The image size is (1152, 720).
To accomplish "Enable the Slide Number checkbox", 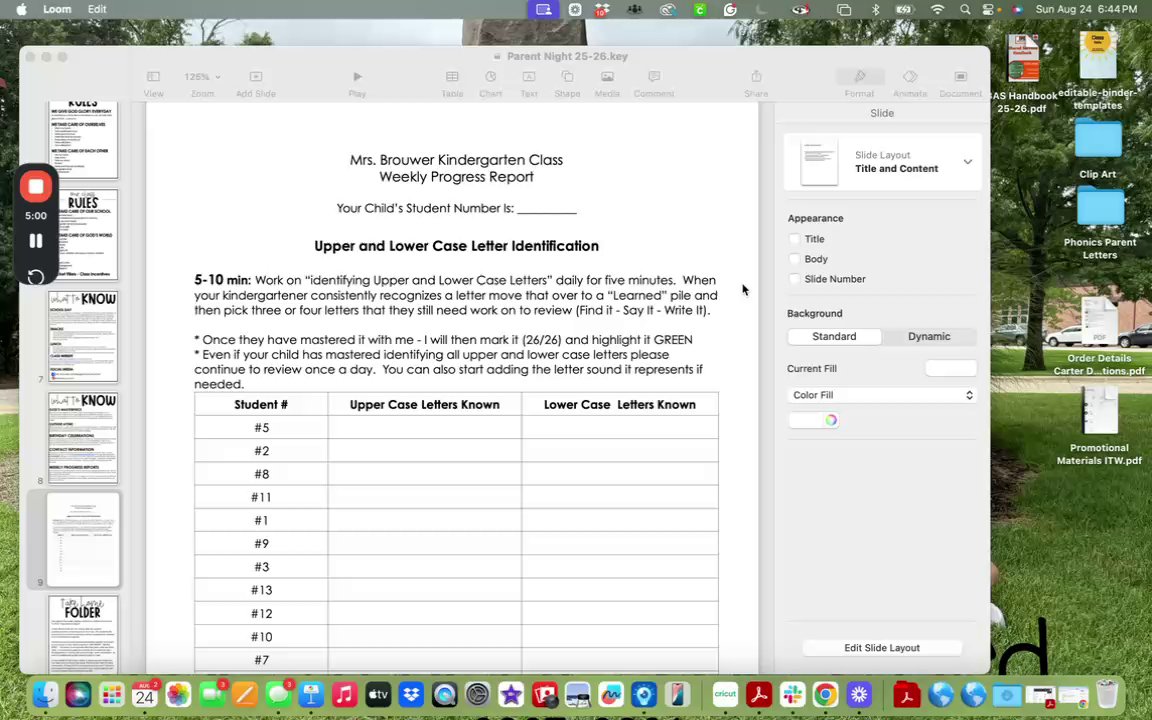I will 794,279.
